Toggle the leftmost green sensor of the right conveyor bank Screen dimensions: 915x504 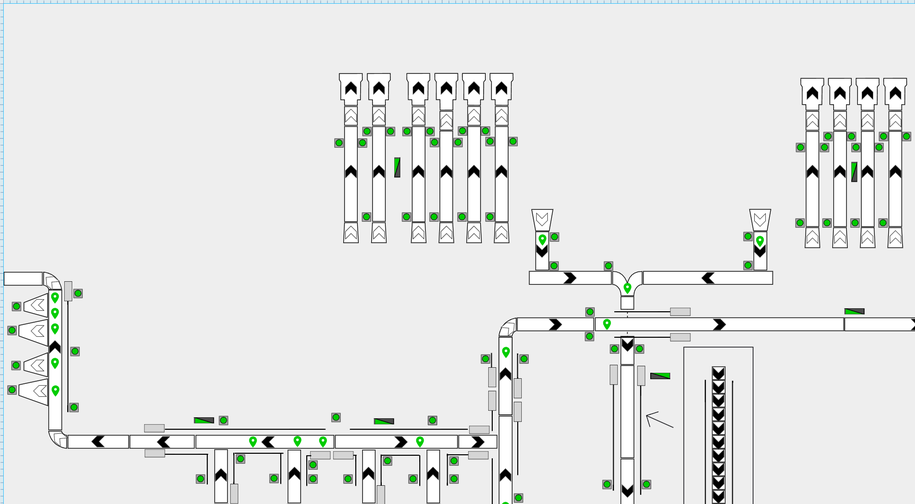[800, 147]
